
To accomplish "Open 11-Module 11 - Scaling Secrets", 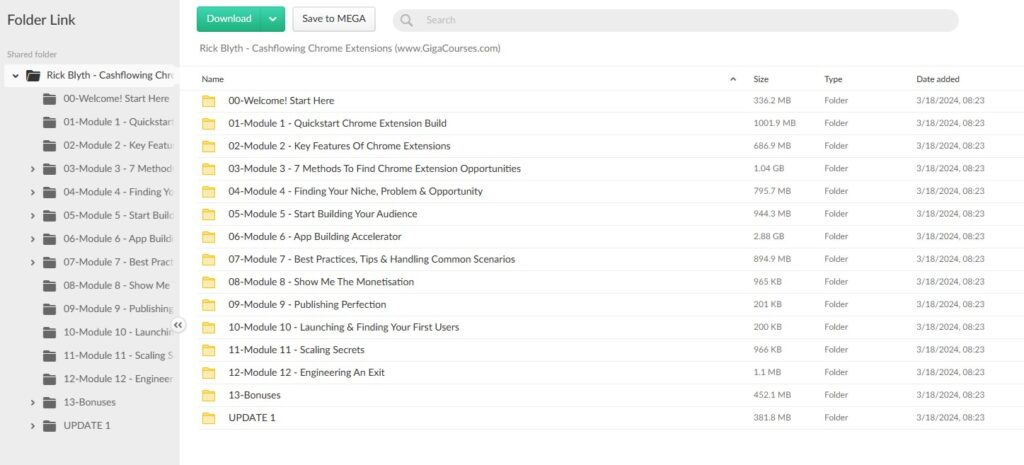I will (x=296, y=350).
